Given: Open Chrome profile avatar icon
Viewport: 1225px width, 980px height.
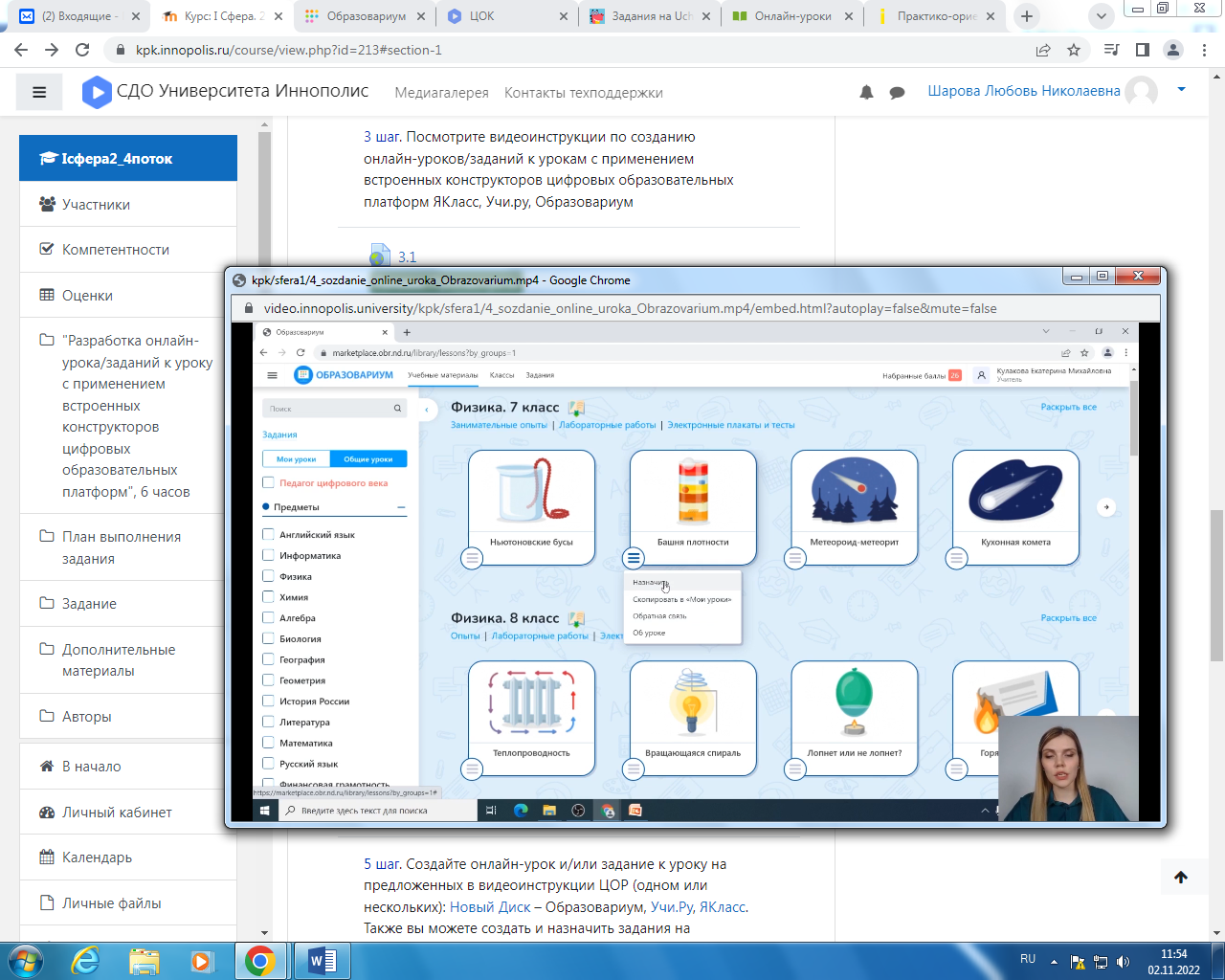Looking at the screenshot, I should (1172, 50).
